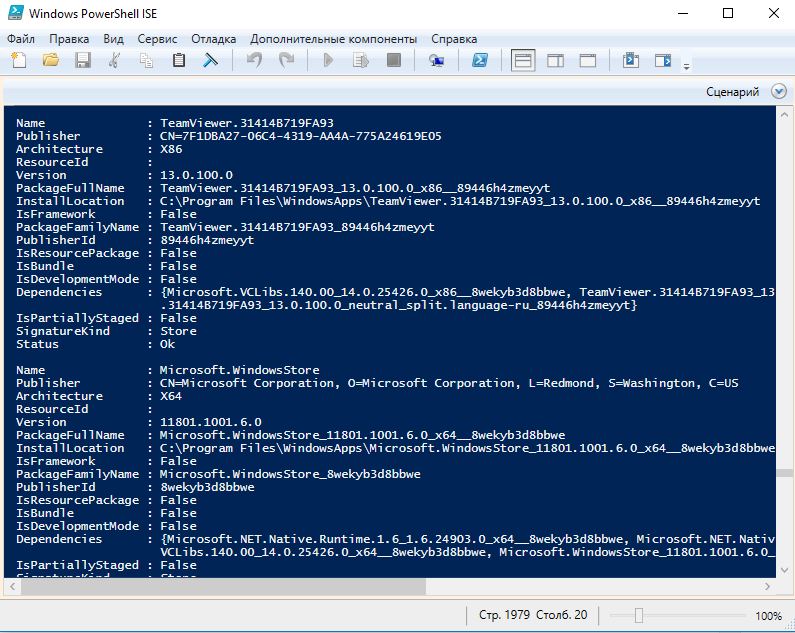Open the Сервис menu

pyautogui.click(x=157, y=39)
